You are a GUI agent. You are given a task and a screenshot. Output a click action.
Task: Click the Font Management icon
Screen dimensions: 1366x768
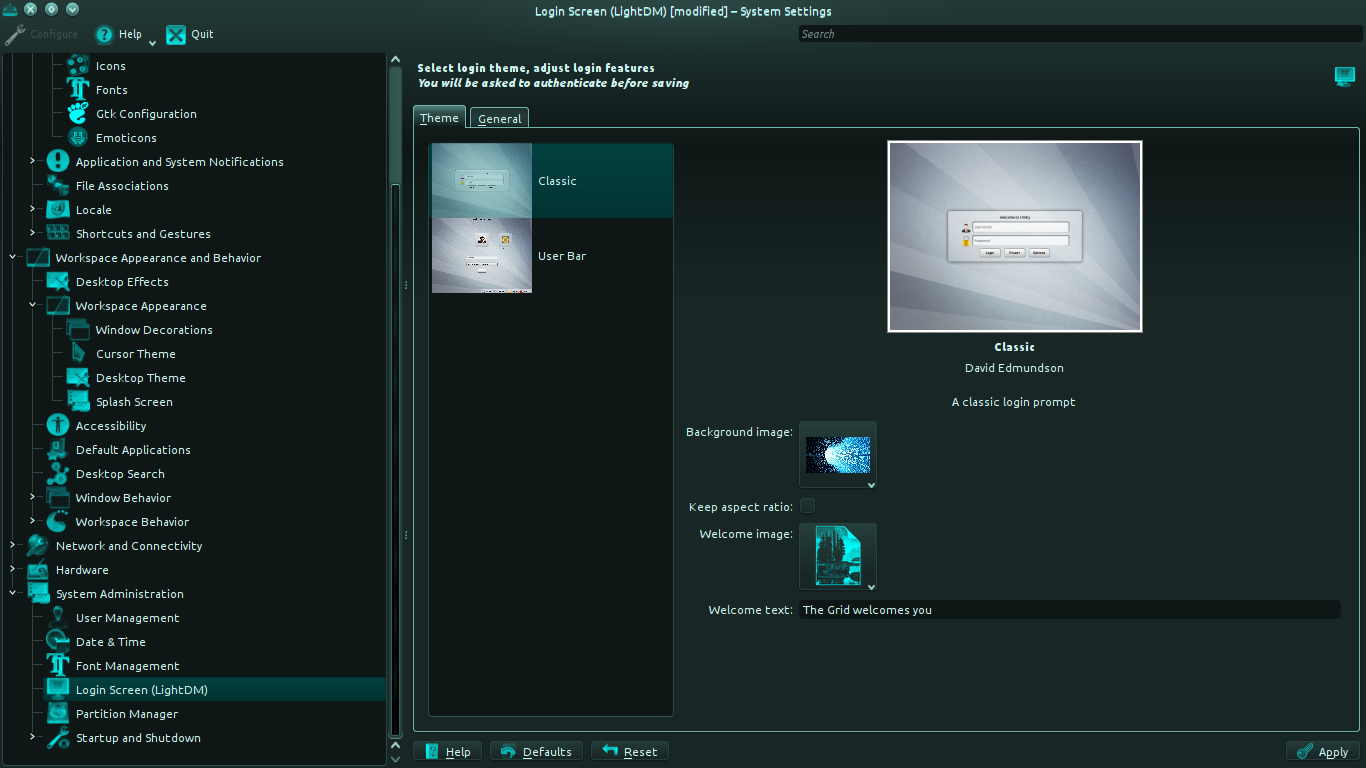[x=58, y=666]
